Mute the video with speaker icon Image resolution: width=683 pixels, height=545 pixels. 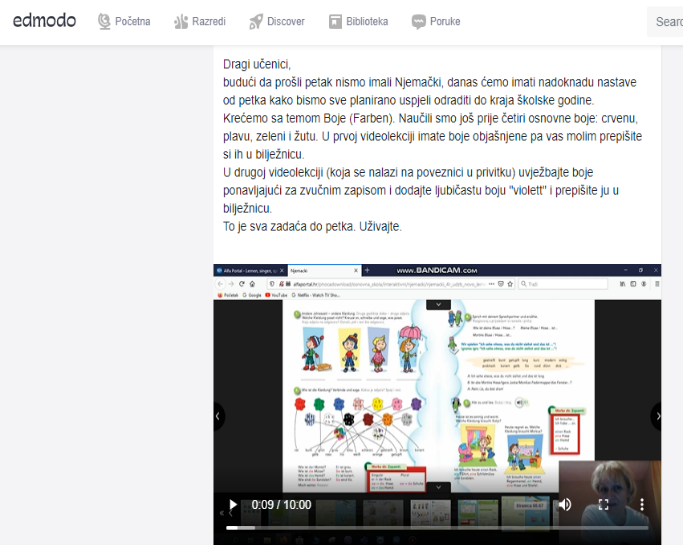tap(565, 504)
